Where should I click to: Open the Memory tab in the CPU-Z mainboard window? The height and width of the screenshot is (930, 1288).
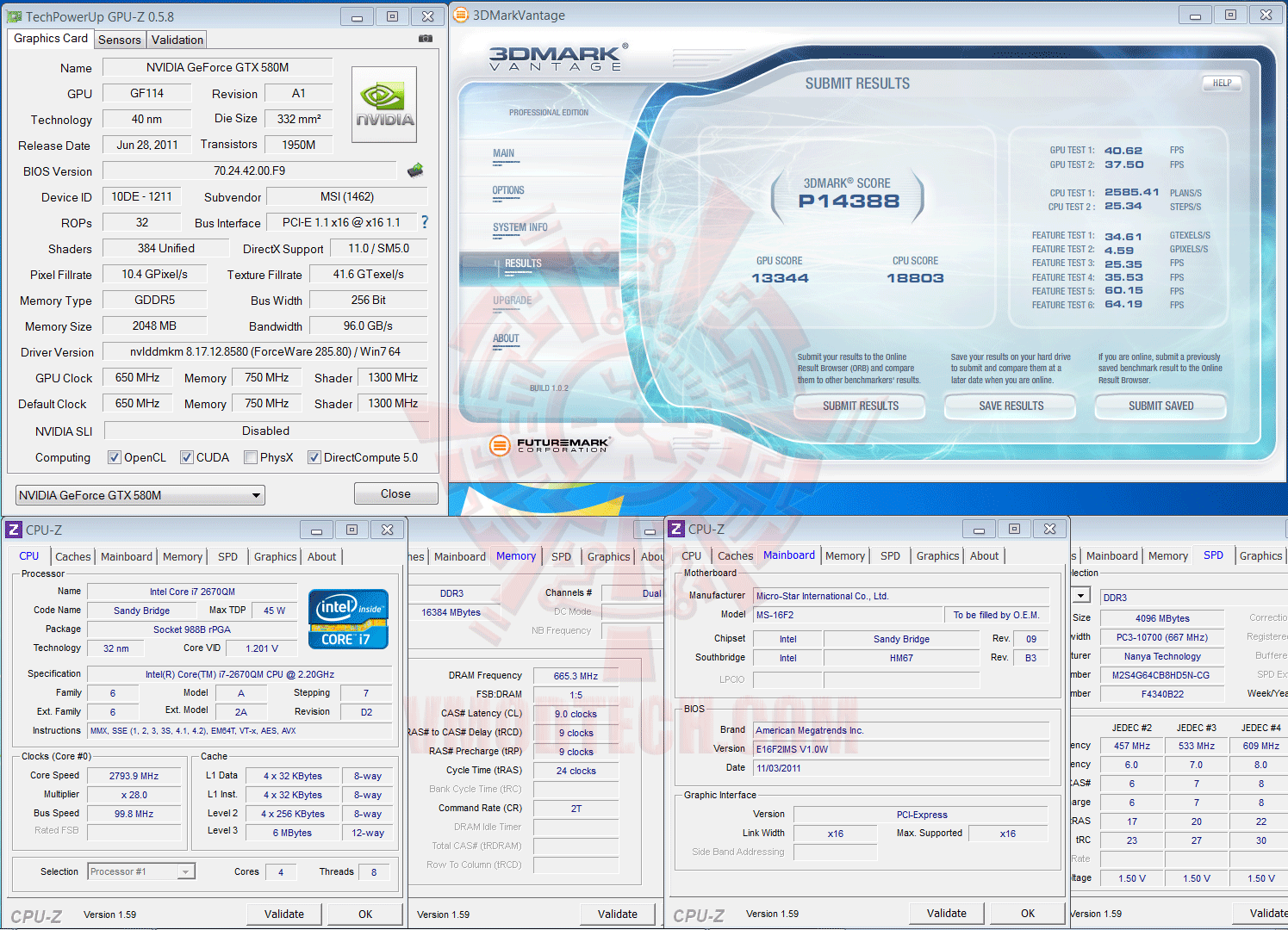(845, 556)
